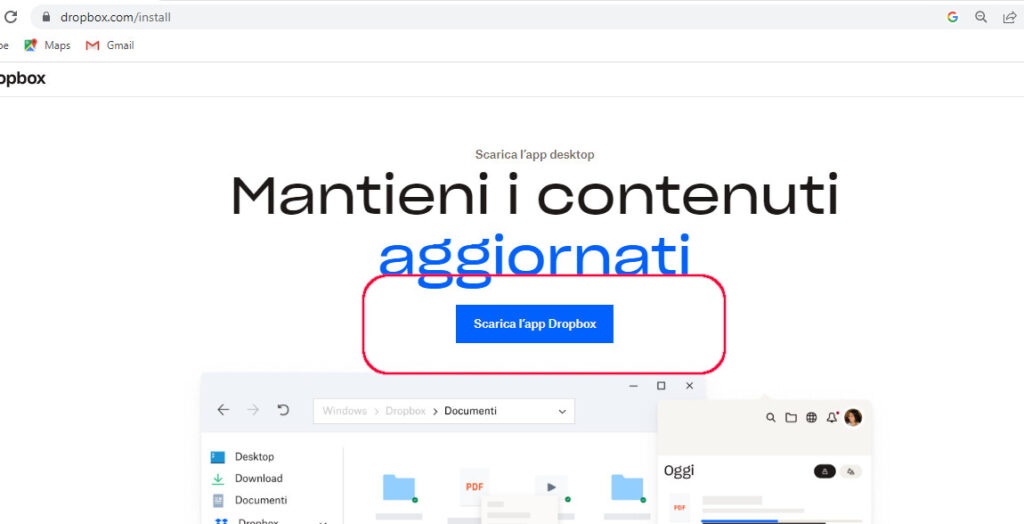Click Documenti in the breadcrumb path
The height and width of the screenshot is (524, 1024).
point(470,411)
